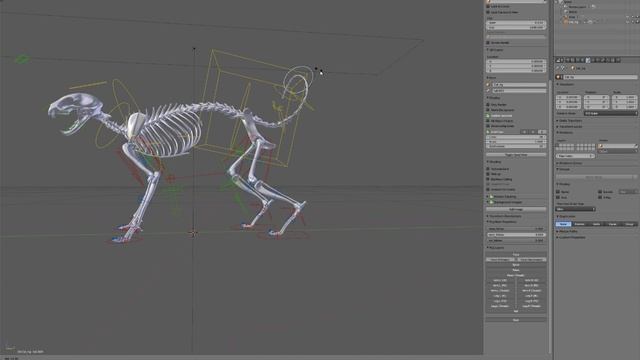The height and width of the screenshot is (360, 640).
Task: Adjust the grid Lines value slider
Action: click(x=516, y=137)
